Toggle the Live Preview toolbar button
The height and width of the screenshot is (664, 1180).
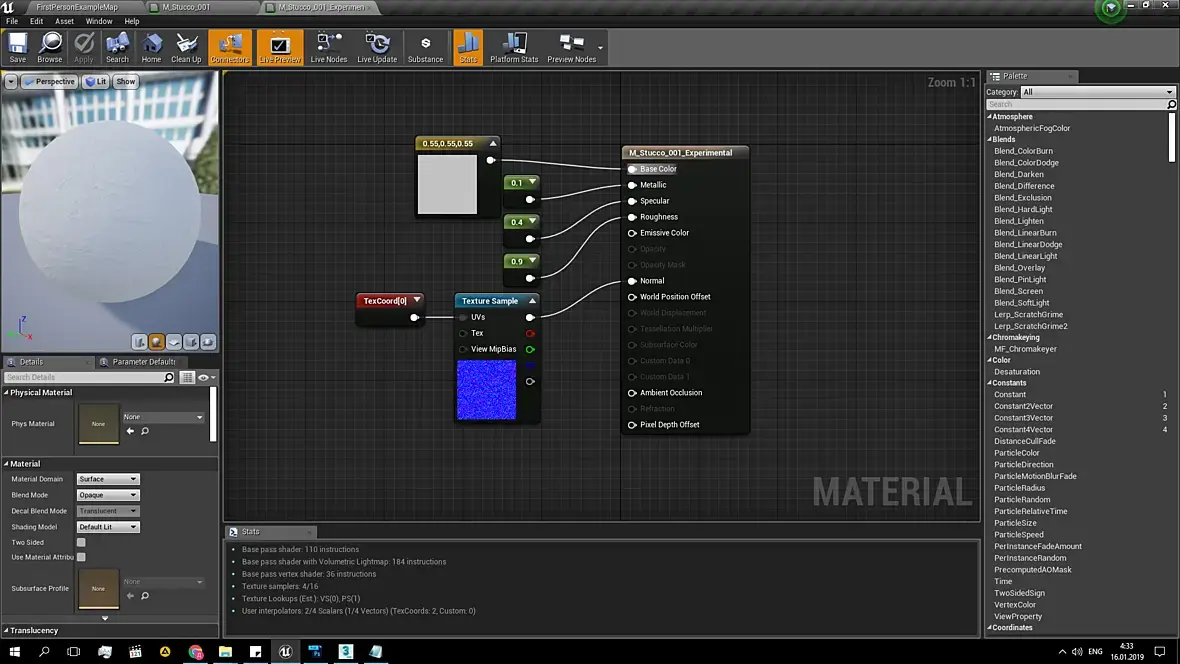[280, 47]
